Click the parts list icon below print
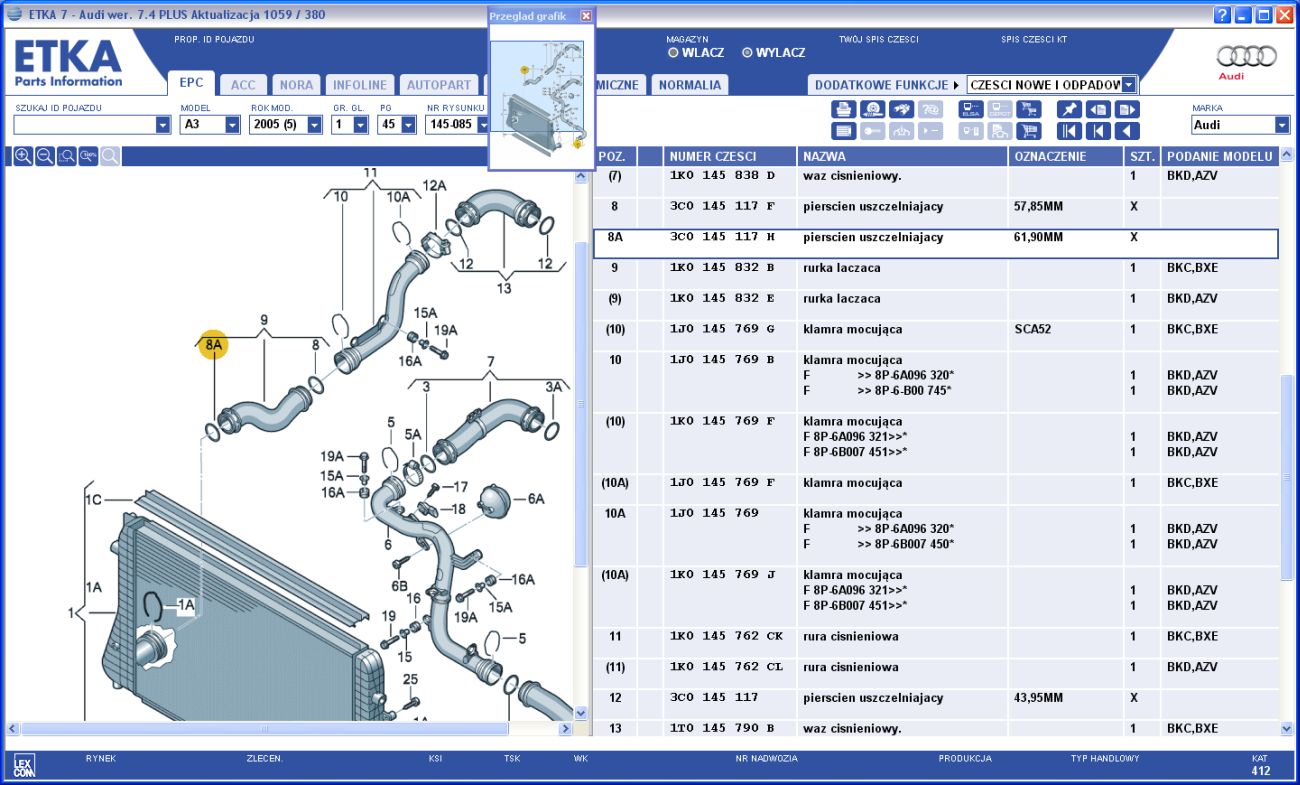 [843, 131]
